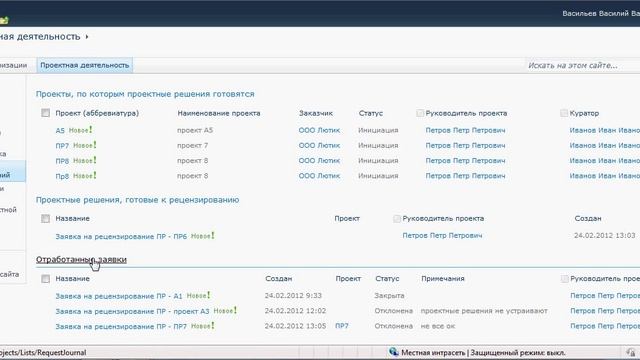Sort by the Заказчик column header
The image size is (640, 360).
(316, 113)
